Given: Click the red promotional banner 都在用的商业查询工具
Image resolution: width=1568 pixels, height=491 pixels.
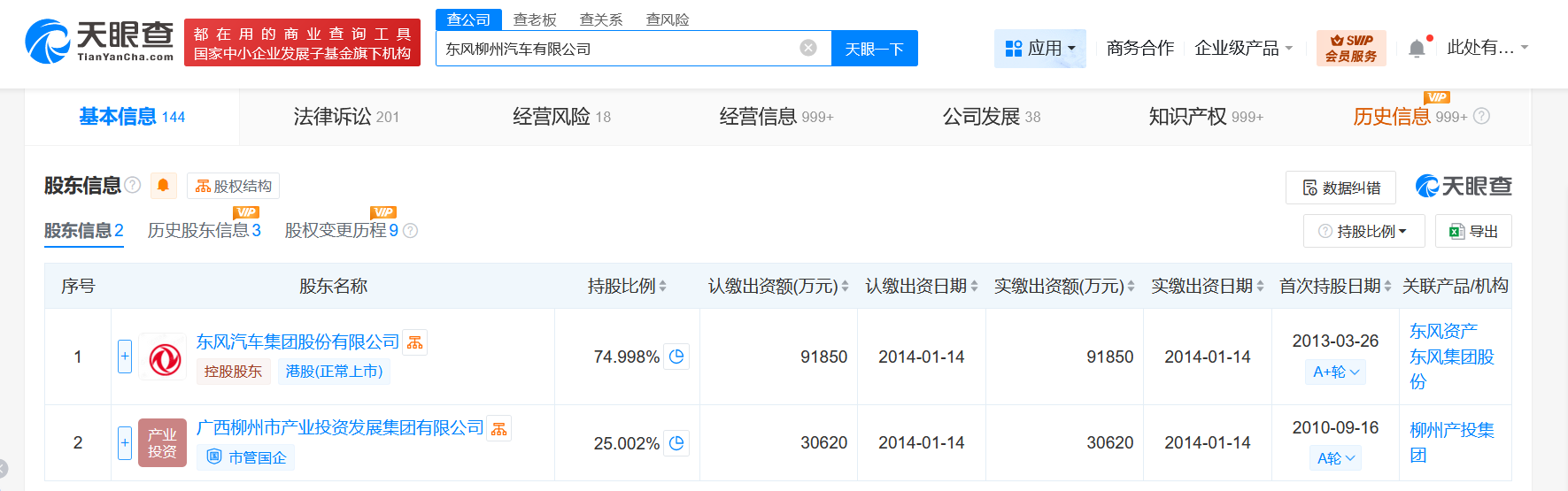Looking at the screenshot, I should point(302,42).
